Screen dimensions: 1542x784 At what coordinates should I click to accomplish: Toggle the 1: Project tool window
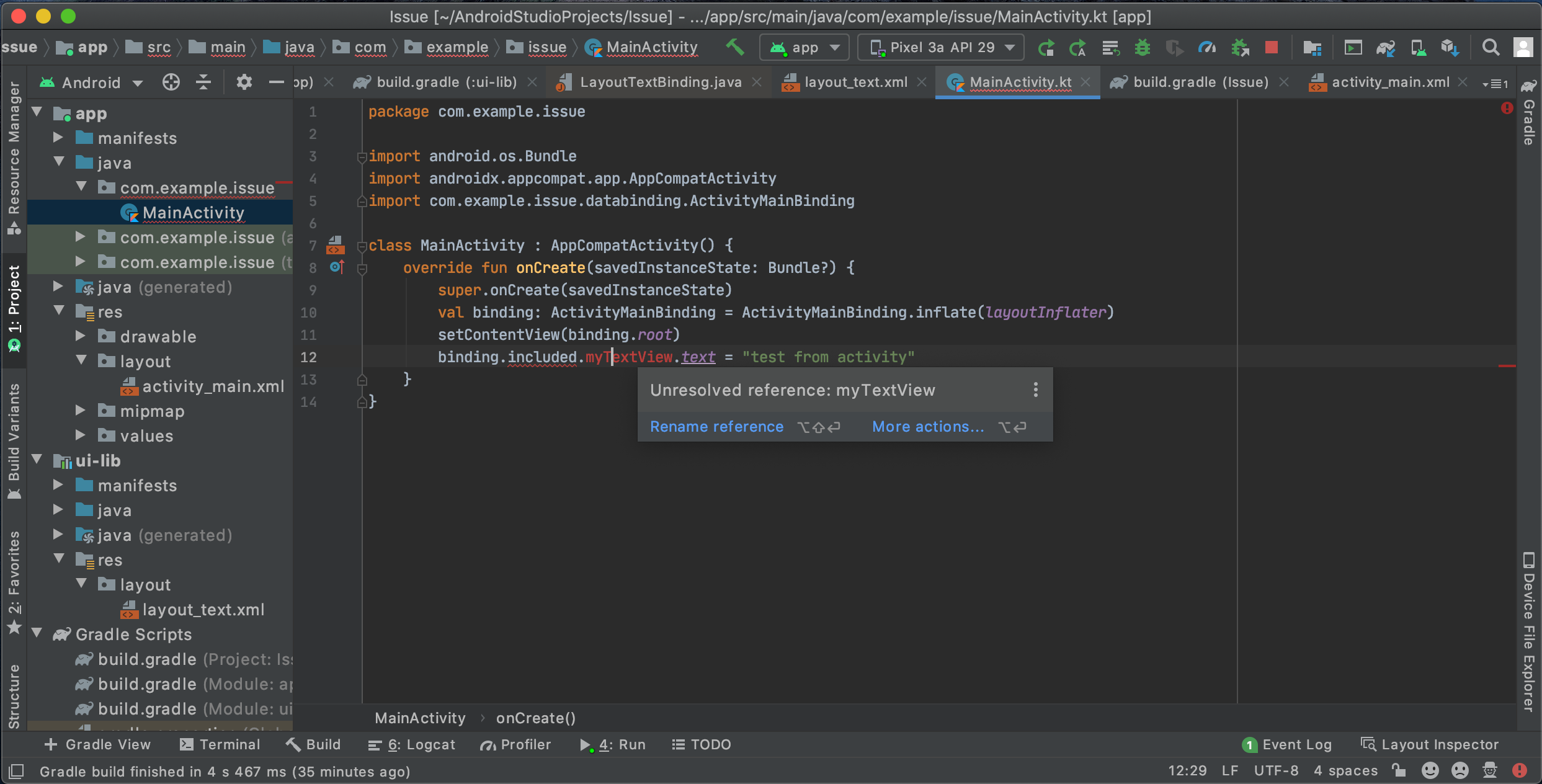(14, 308)
